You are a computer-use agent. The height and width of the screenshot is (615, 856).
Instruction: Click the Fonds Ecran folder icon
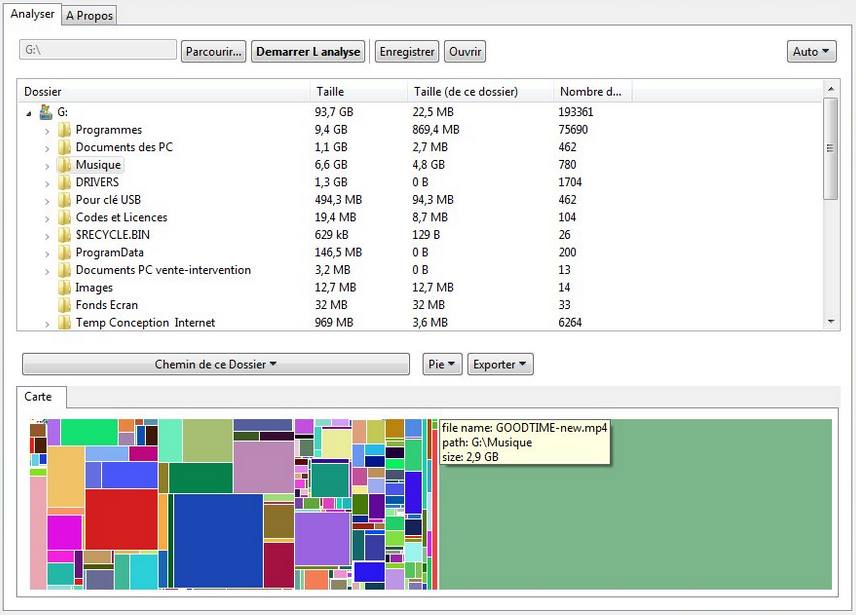(x=64, y=305)
